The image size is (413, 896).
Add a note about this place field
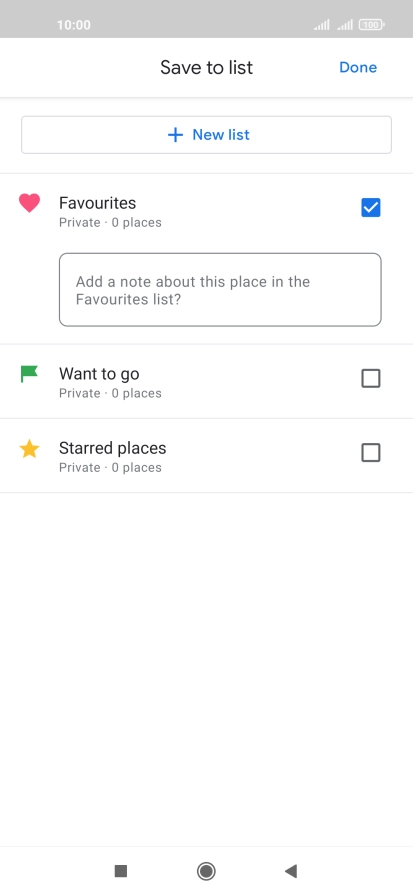coord(220,290)
